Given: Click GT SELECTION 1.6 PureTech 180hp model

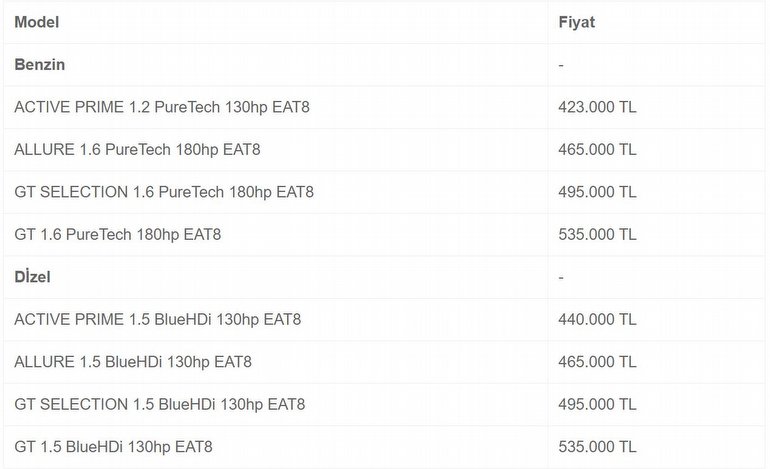Looking at the screenshot, I should point(163,192).
